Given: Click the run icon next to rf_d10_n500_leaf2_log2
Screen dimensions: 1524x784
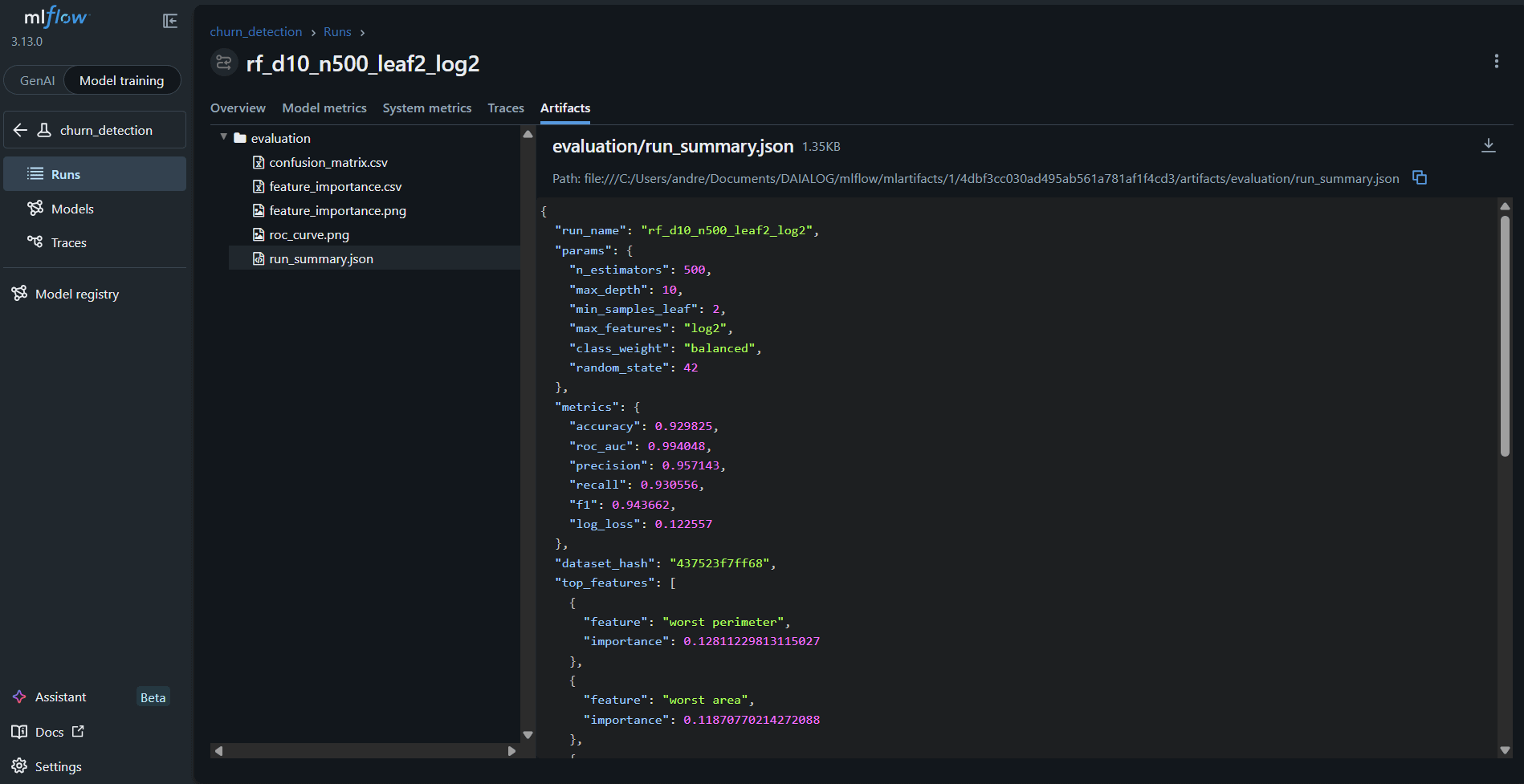Looking at the screenshot, I should pos(224,63).
